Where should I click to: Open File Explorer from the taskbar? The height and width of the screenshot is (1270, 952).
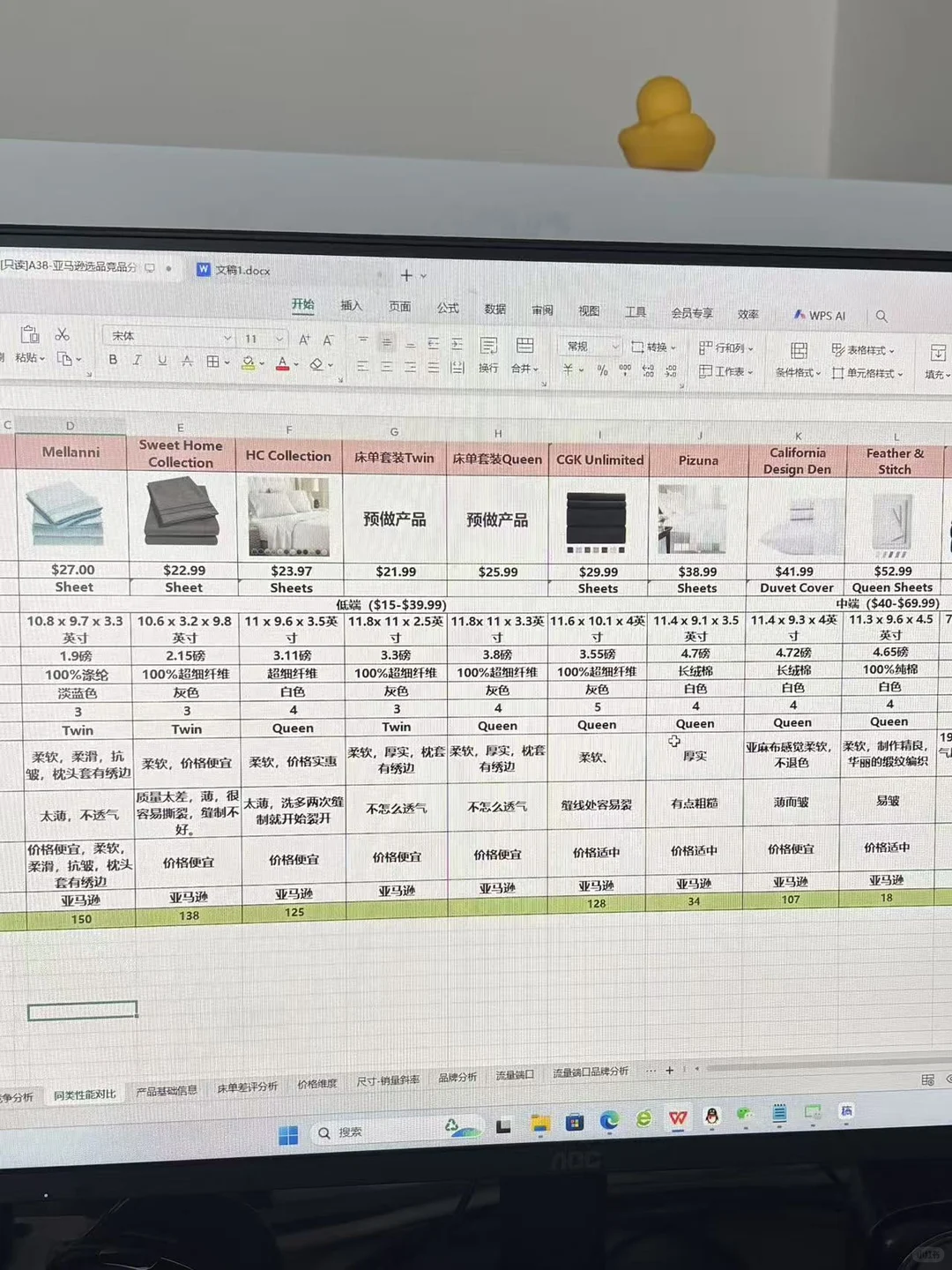click(x=539, y=1123)
